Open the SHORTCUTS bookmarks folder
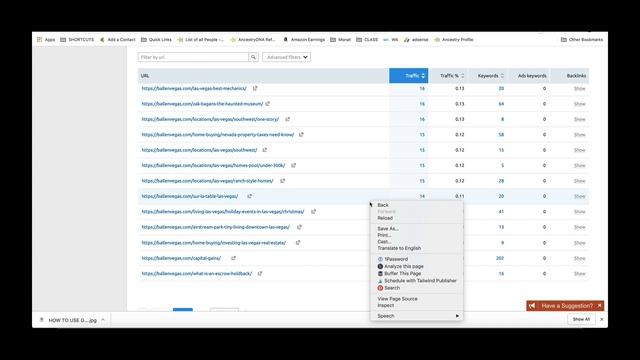This screenshot has height=360, width=640. click(x=77, y=40)
